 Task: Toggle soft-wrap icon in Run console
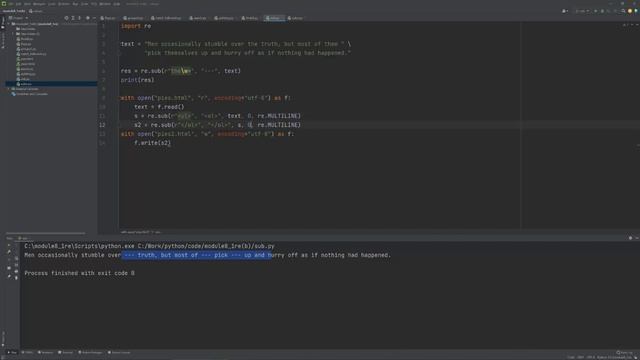pyautogui.click(x=16, y=258)
